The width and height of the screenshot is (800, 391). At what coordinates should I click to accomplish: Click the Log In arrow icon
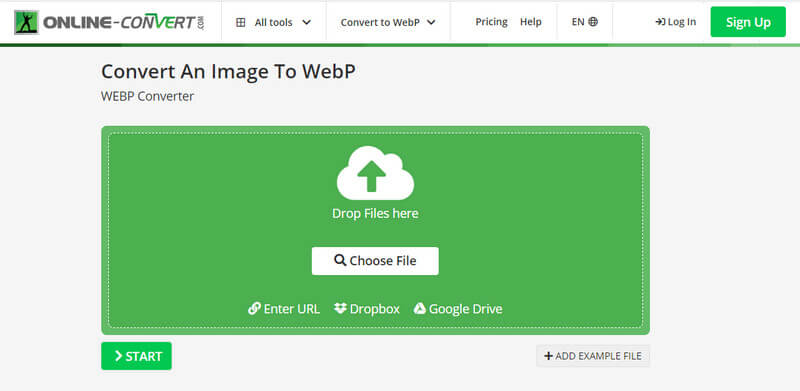tap(660, 22)
